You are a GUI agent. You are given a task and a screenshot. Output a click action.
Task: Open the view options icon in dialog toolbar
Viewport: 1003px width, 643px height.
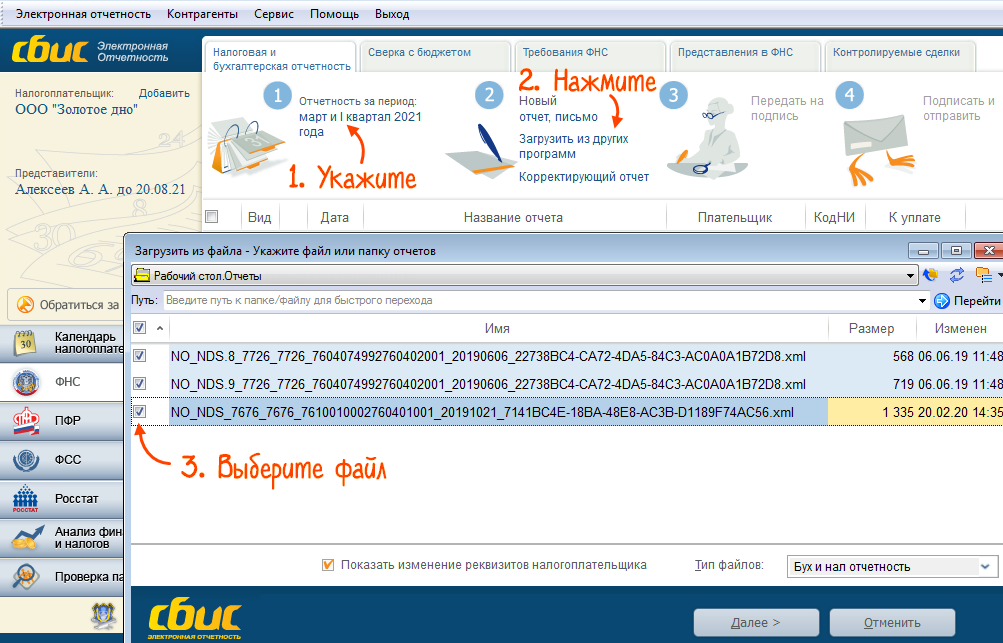coord(984,276)
